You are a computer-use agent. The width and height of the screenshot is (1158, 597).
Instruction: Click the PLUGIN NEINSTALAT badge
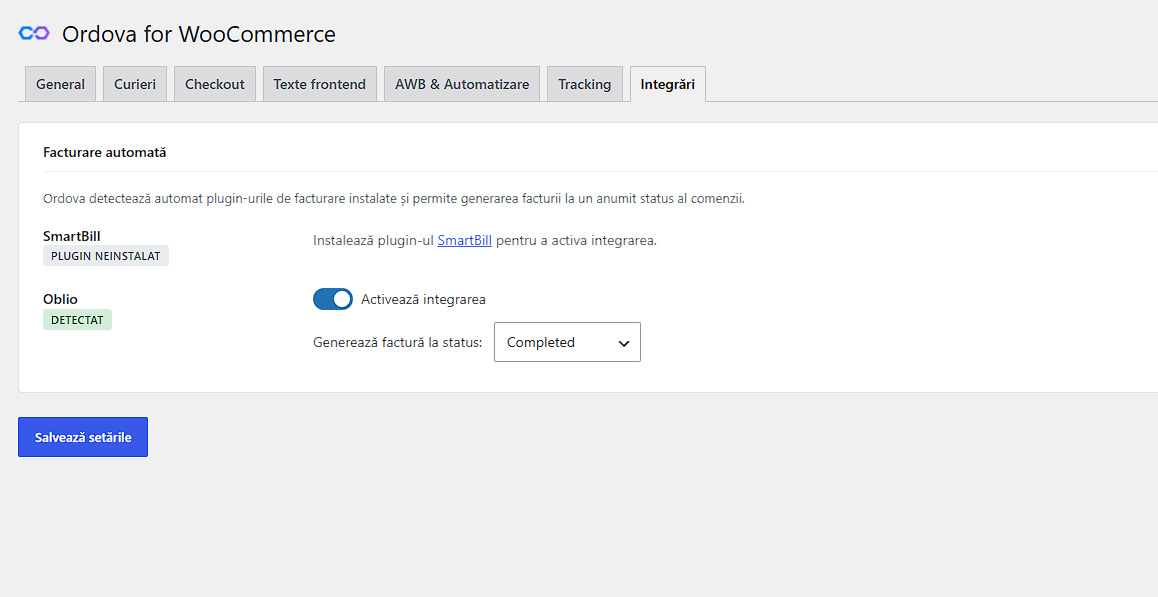[x=106, y=256]
